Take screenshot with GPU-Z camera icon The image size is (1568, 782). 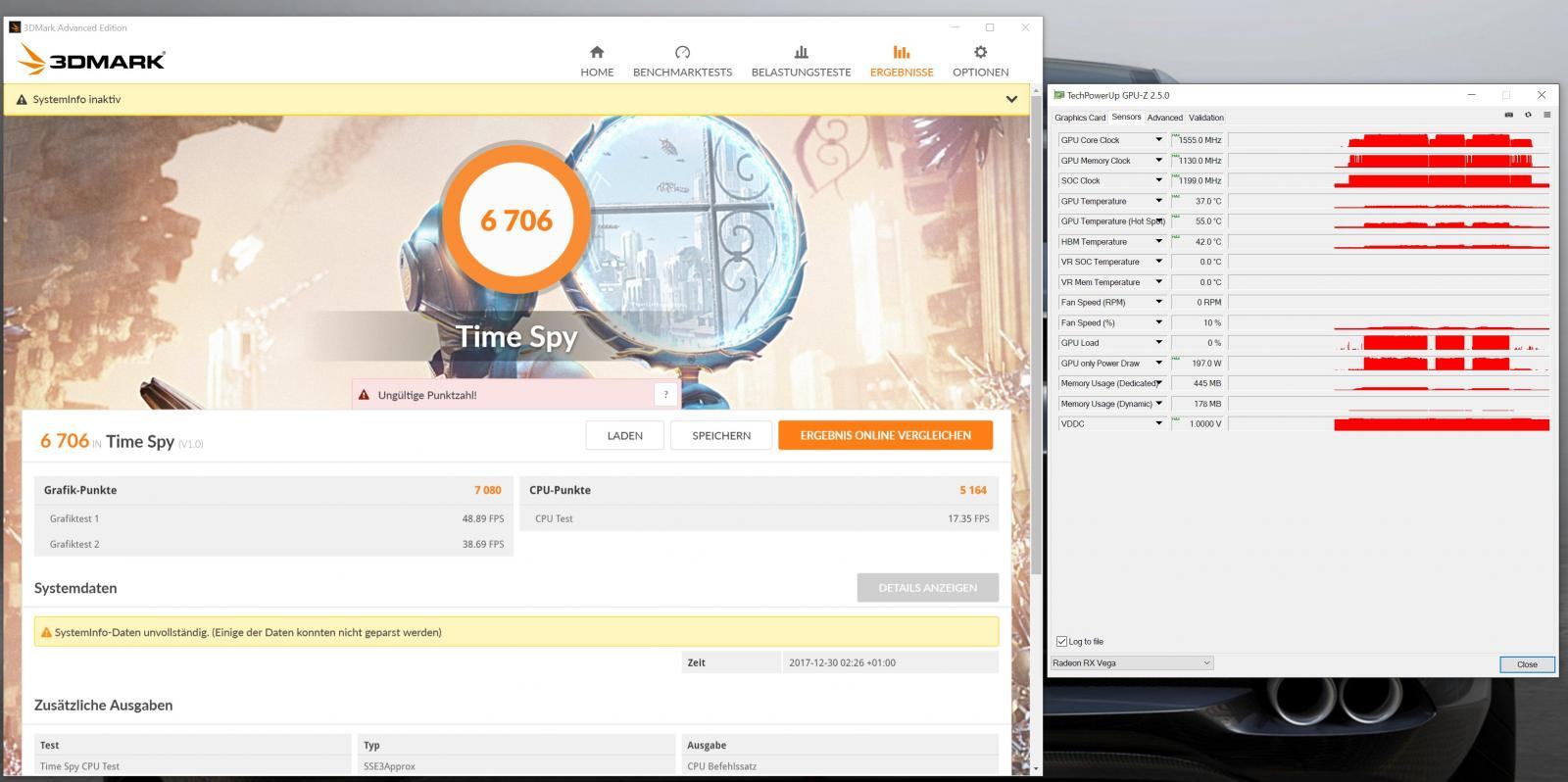click(1508, 115)
